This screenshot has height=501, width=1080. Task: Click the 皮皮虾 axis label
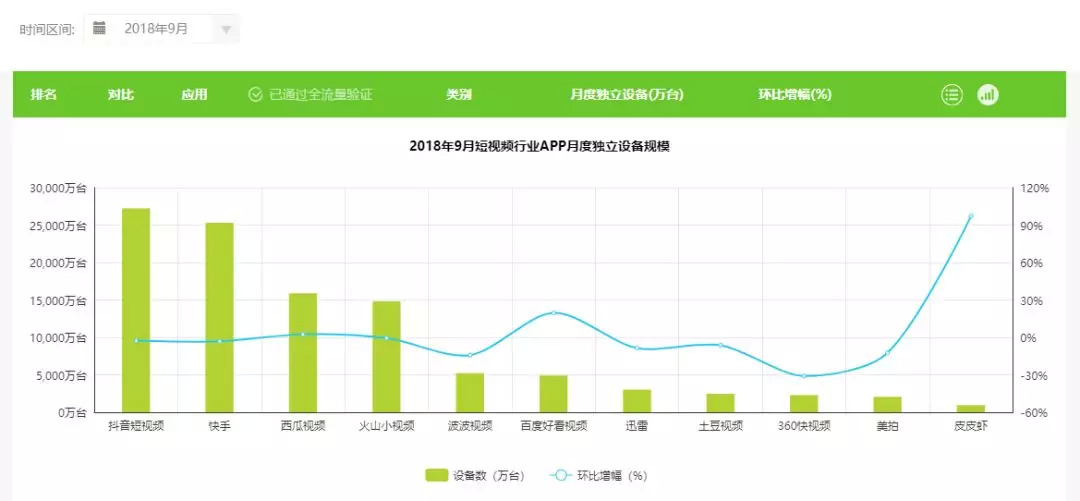coord(971,426)
